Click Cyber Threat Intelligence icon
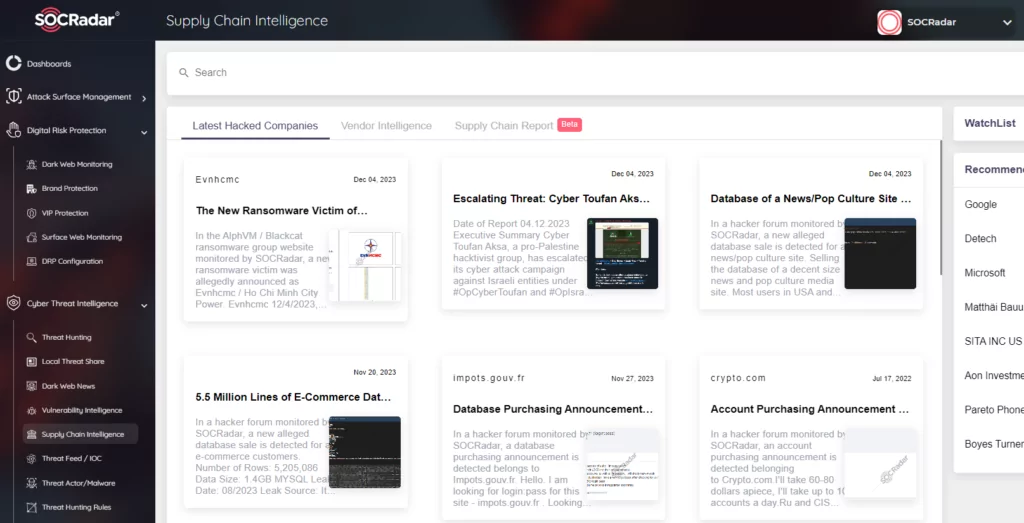Image resolution: width=1024 pixels, height=523 pixels. 14,303
